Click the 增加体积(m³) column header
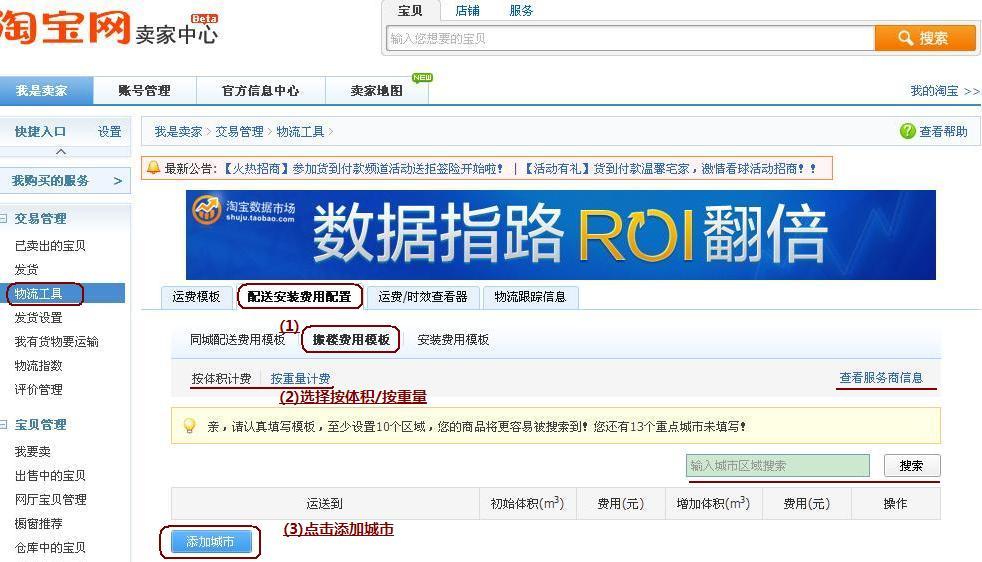Screen dimensions: 982x562 pos(713,504)
